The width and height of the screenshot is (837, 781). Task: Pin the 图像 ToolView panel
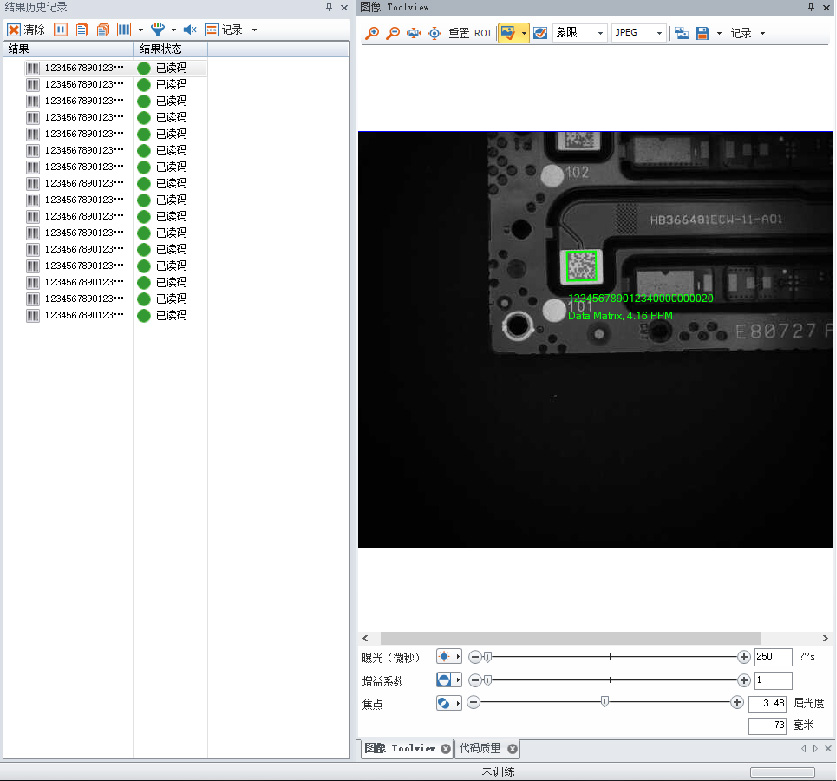811,7
